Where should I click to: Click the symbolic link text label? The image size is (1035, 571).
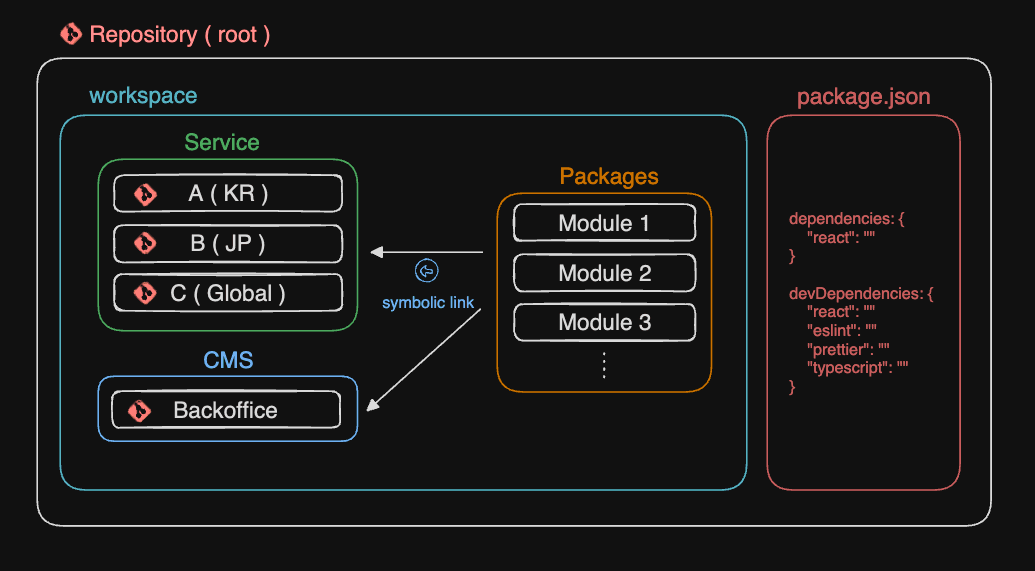428,302
